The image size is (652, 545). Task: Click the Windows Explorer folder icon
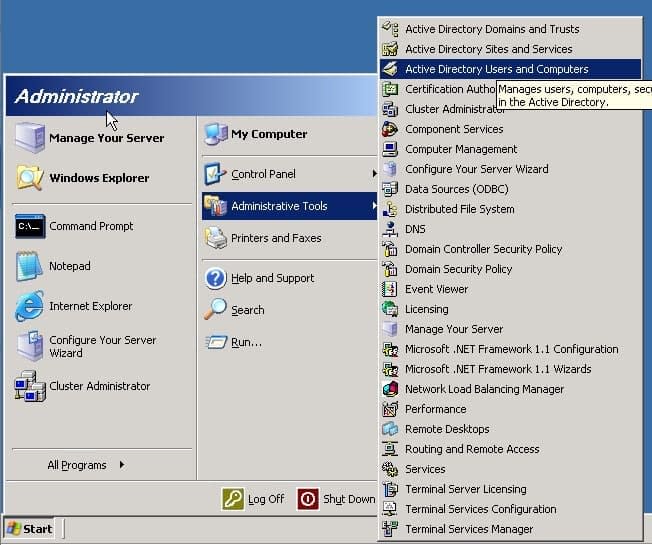point(30,178)
